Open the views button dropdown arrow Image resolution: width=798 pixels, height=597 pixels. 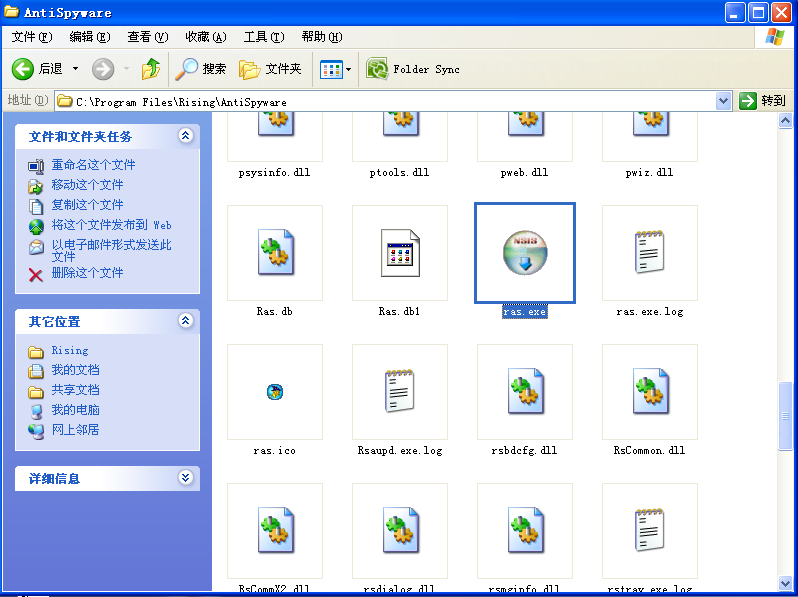pos(349,69)
